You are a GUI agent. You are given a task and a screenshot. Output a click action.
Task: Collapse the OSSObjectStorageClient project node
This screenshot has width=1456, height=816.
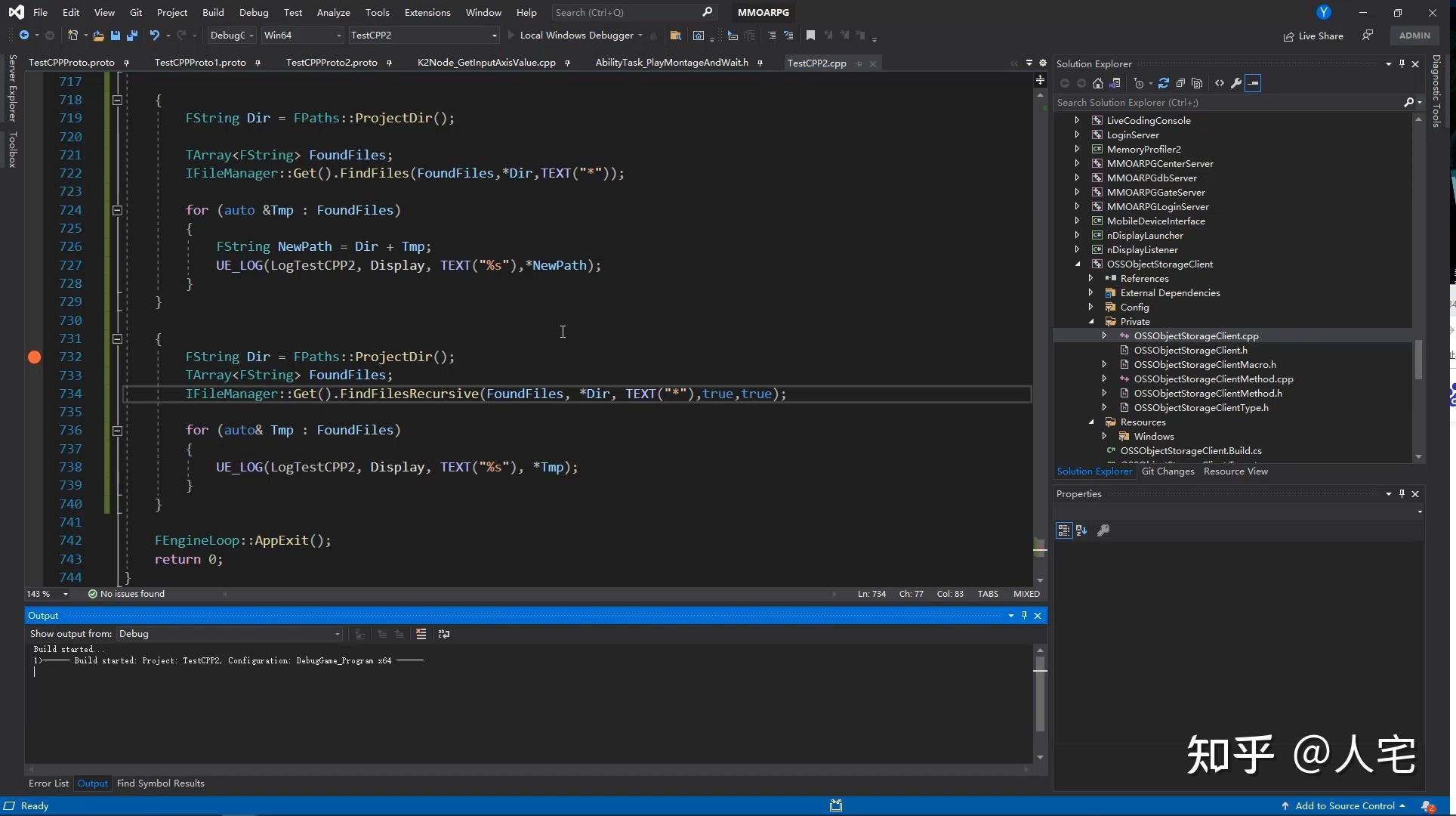[x=1078, y=264]
